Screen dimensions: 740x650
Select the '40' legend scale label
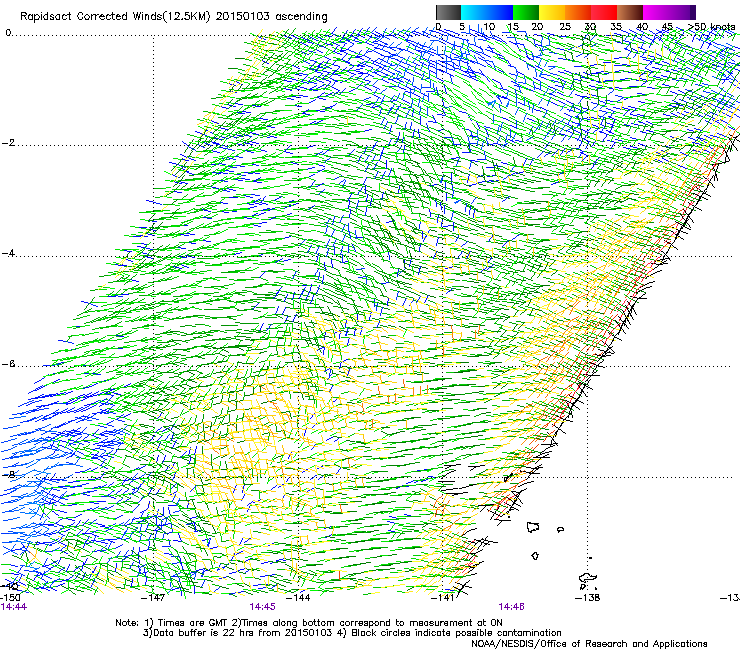pos(642,27)
